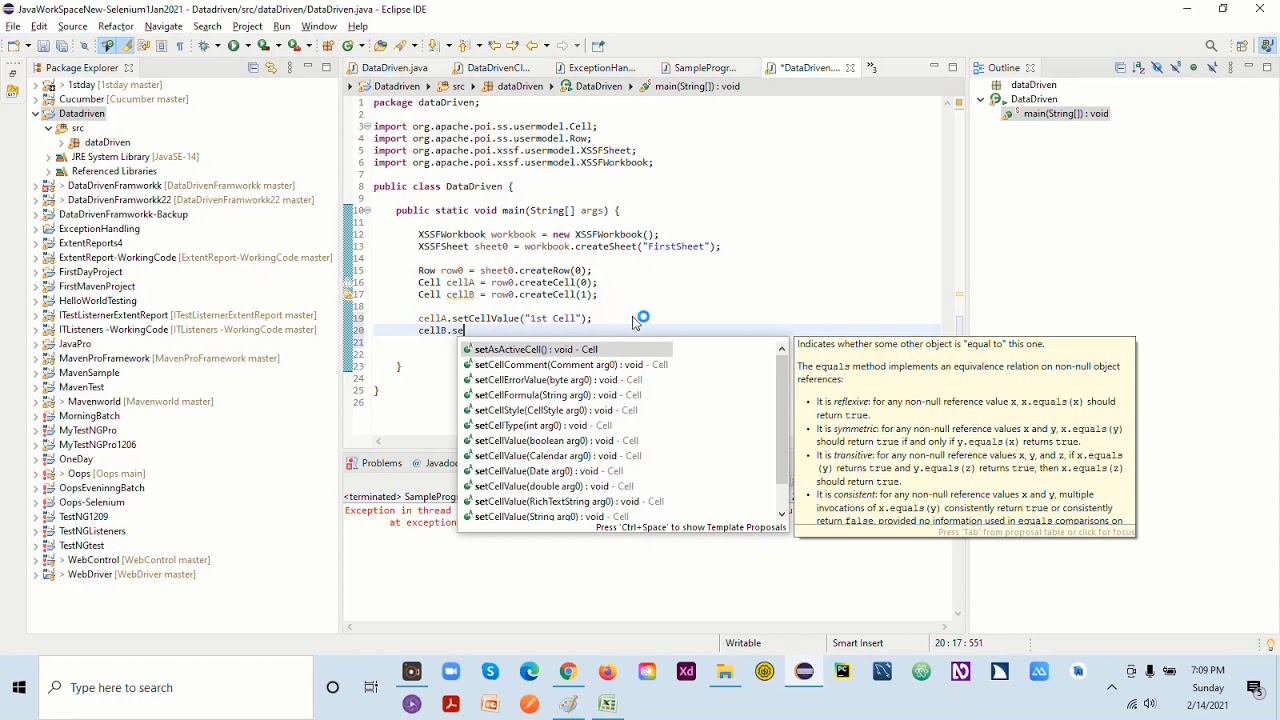Click the New Java Package icon
Image resolution: width=1280 pixels, height=720 pixels.
point(328,45)
